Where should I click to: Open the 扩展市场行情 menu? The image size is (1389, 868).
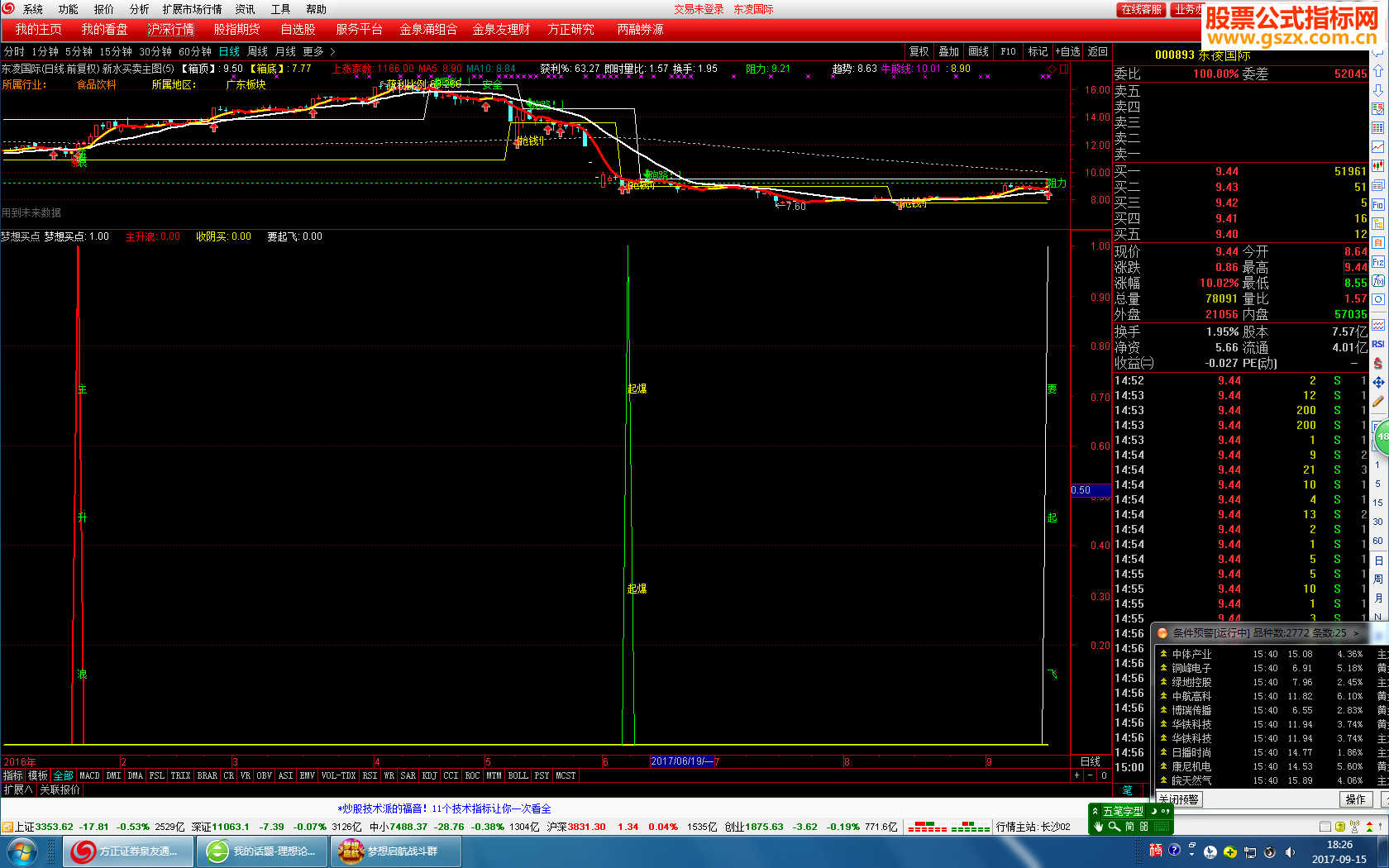coord(192,9)
